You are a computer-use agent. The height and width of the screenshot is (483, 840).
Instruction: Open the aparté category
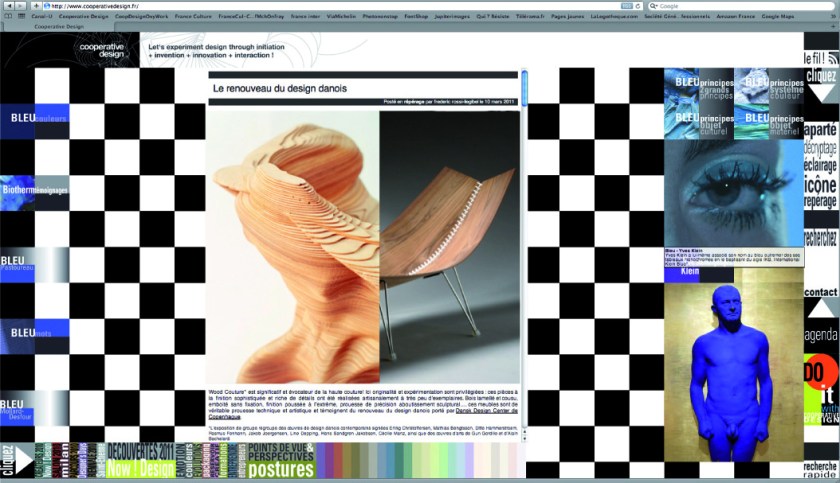(x=820, y=130)
